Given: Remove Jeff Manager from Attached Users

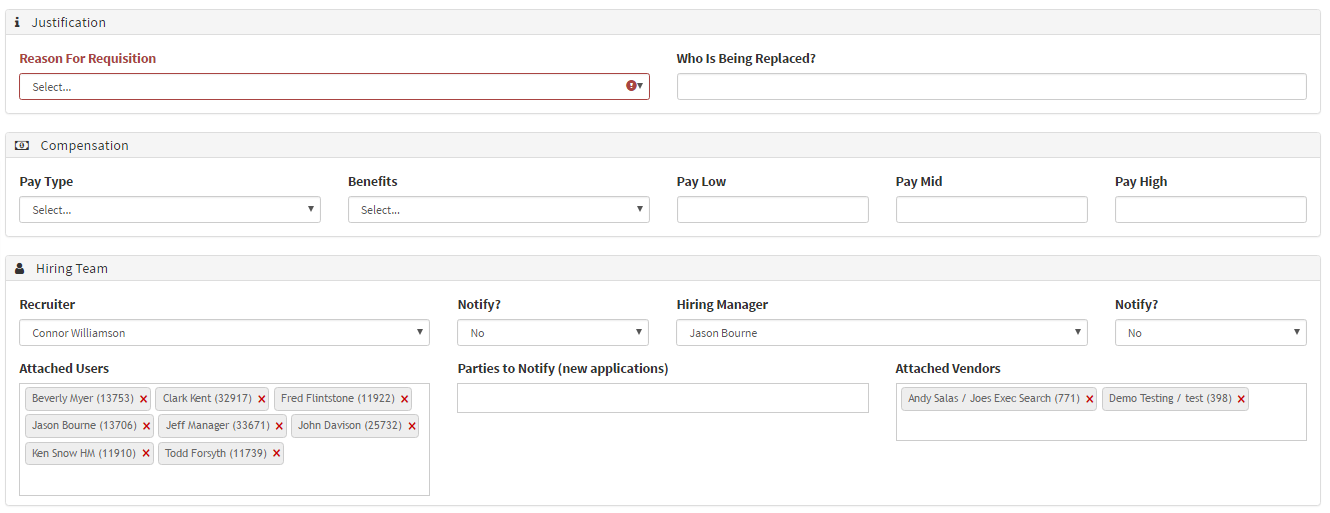Looking at the screenshot, I should coord(279,426).
